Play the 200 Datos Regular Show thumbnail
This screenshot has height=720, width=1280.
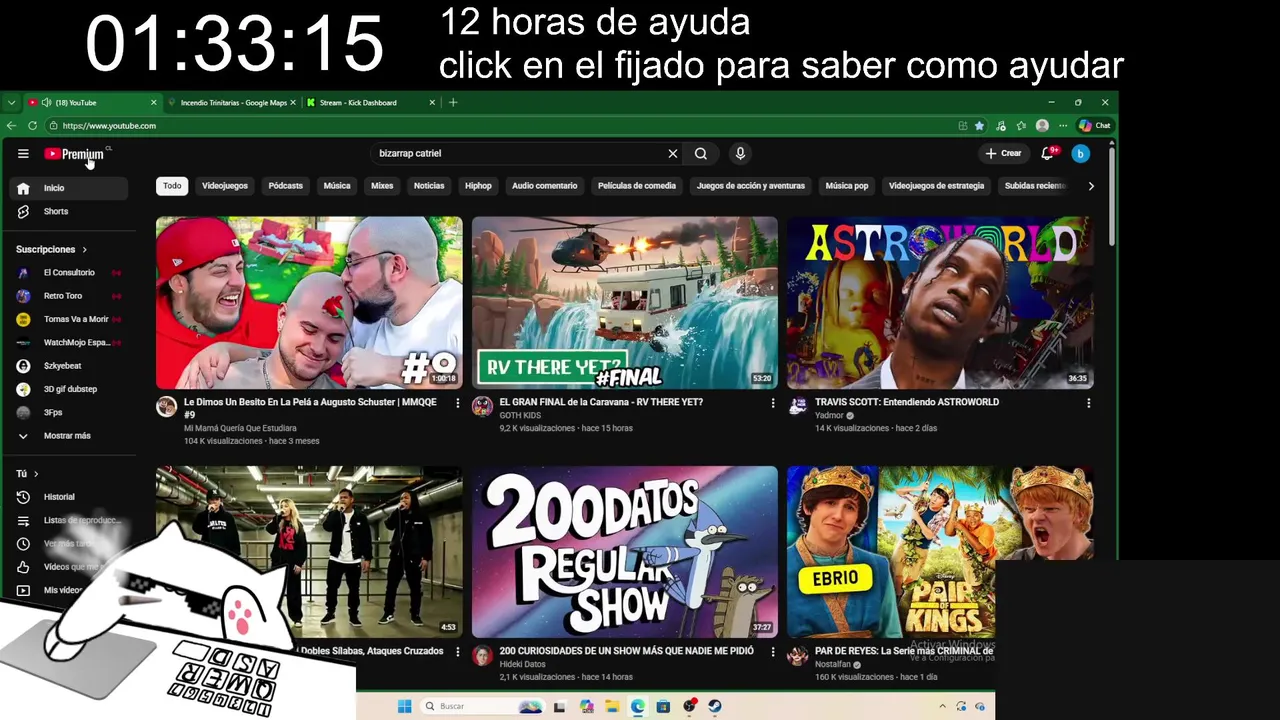pyautogui.click(x=625, y=552)
